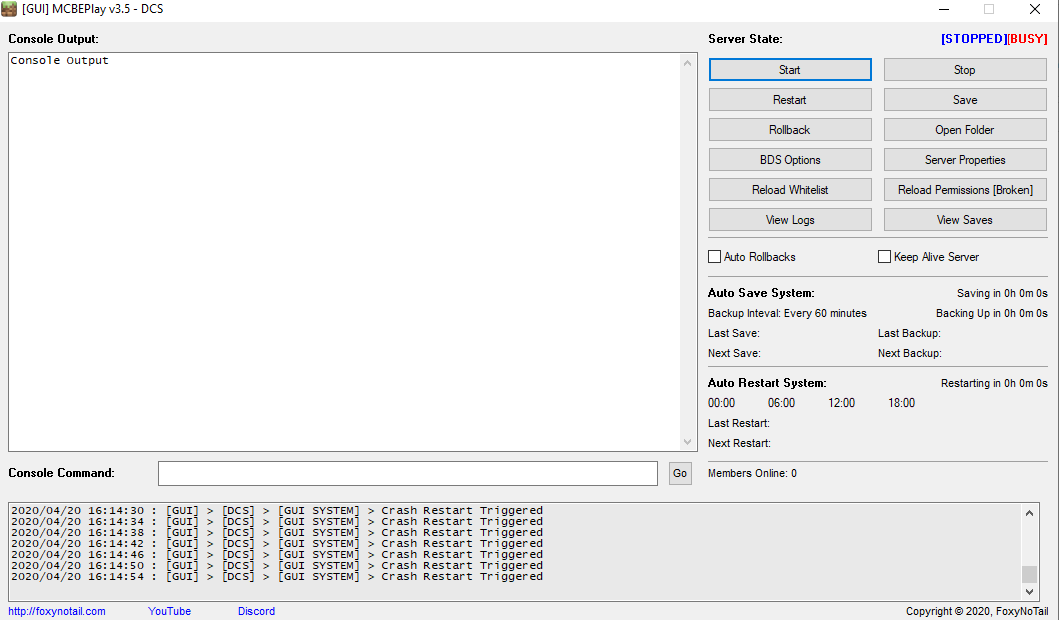Viewport: 1059px width, 620px height.
Task: Open the Discord link
Action: (256, 611)
